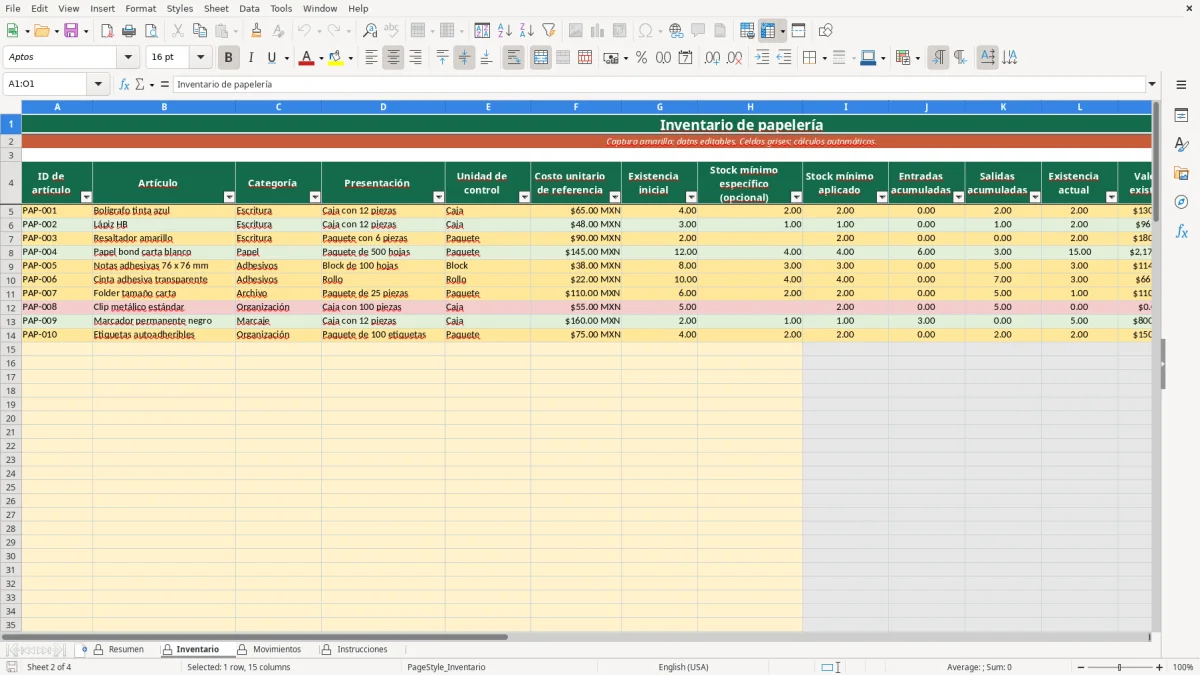The height and width of the screenshot is (675, 1200).
Task: Toggle Print Preview icon
Action: click(x=151, y=31)
